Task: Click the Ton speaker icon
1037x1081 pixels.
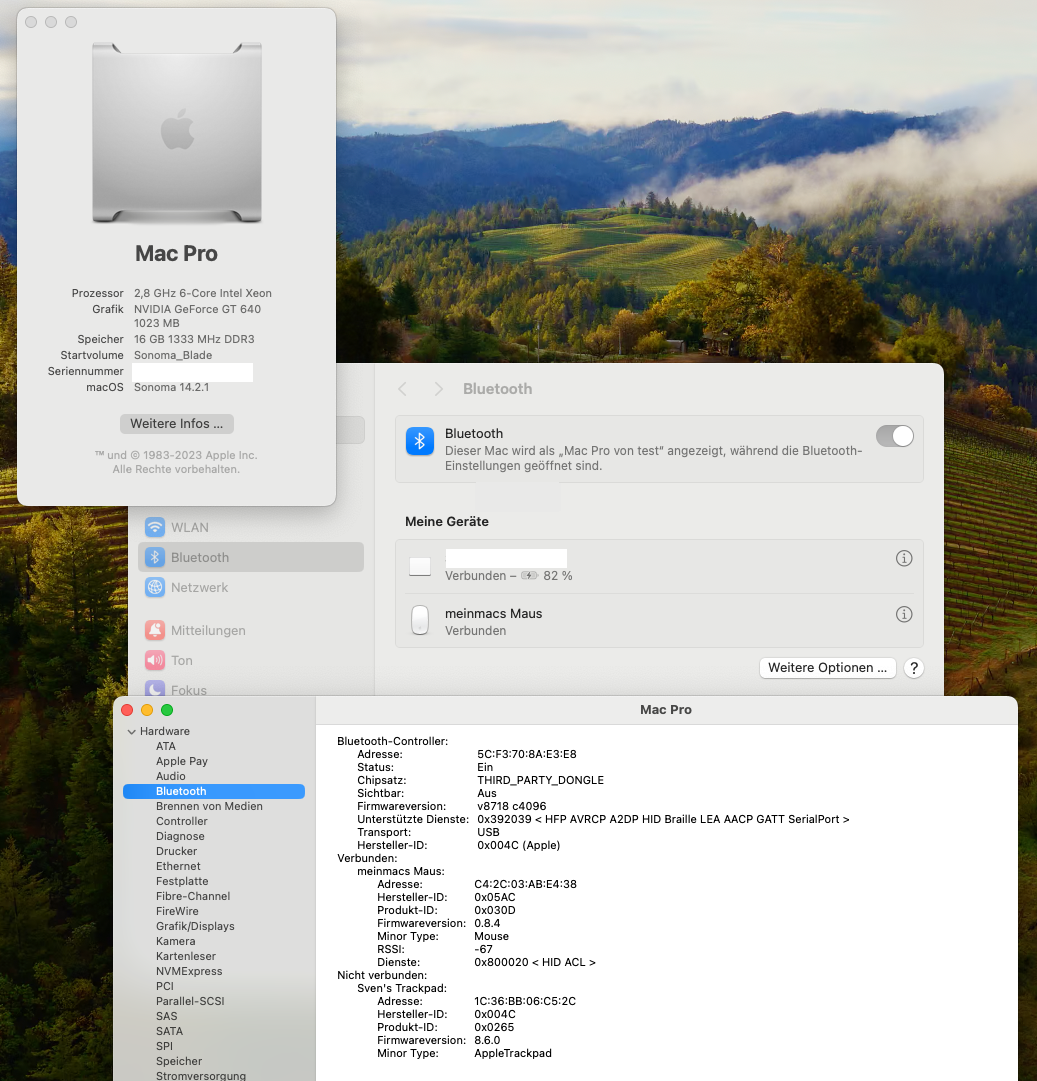Action: [155, 660]
